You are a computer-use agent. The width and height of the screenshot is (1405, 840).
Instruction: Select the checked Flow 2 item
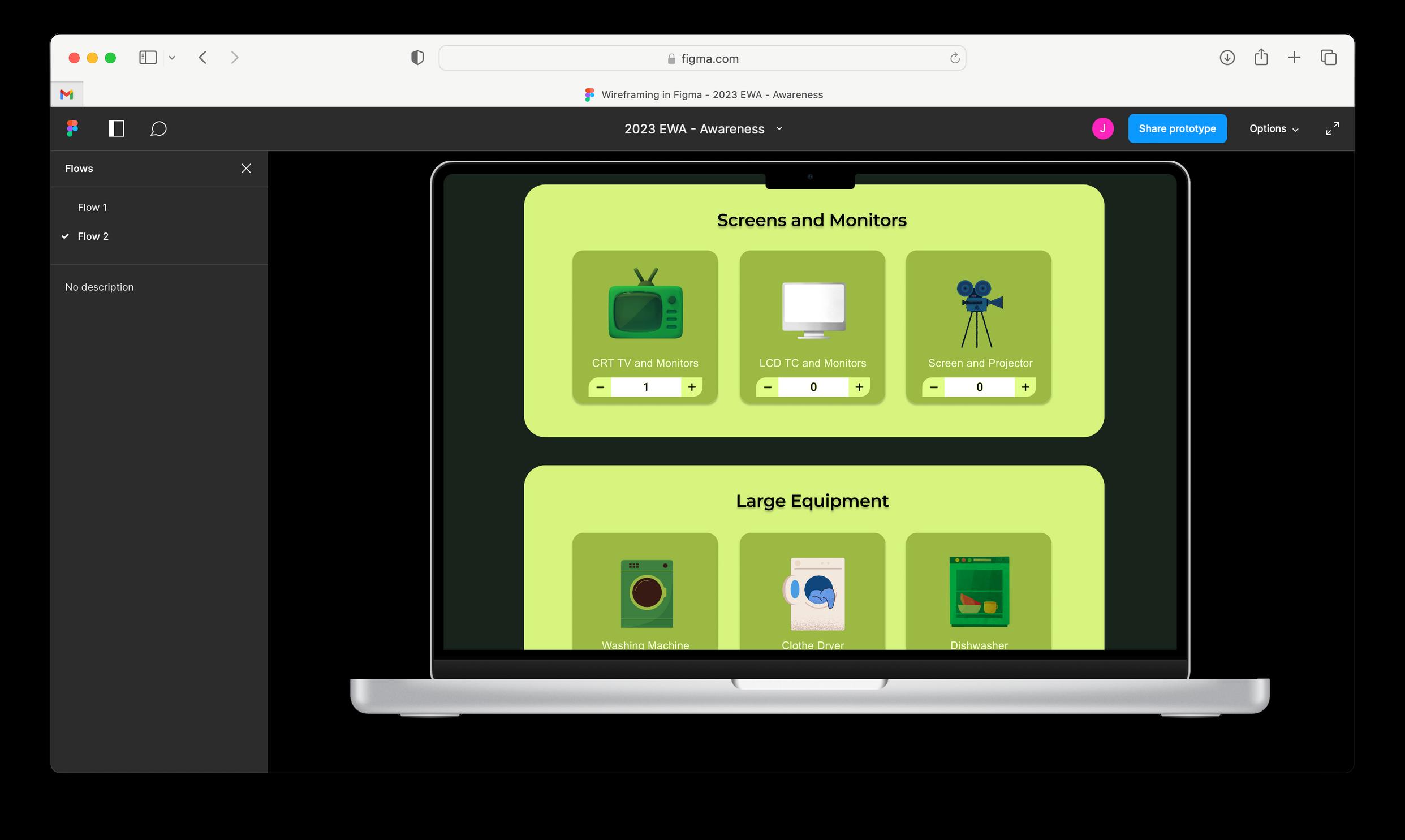point(93,236)
